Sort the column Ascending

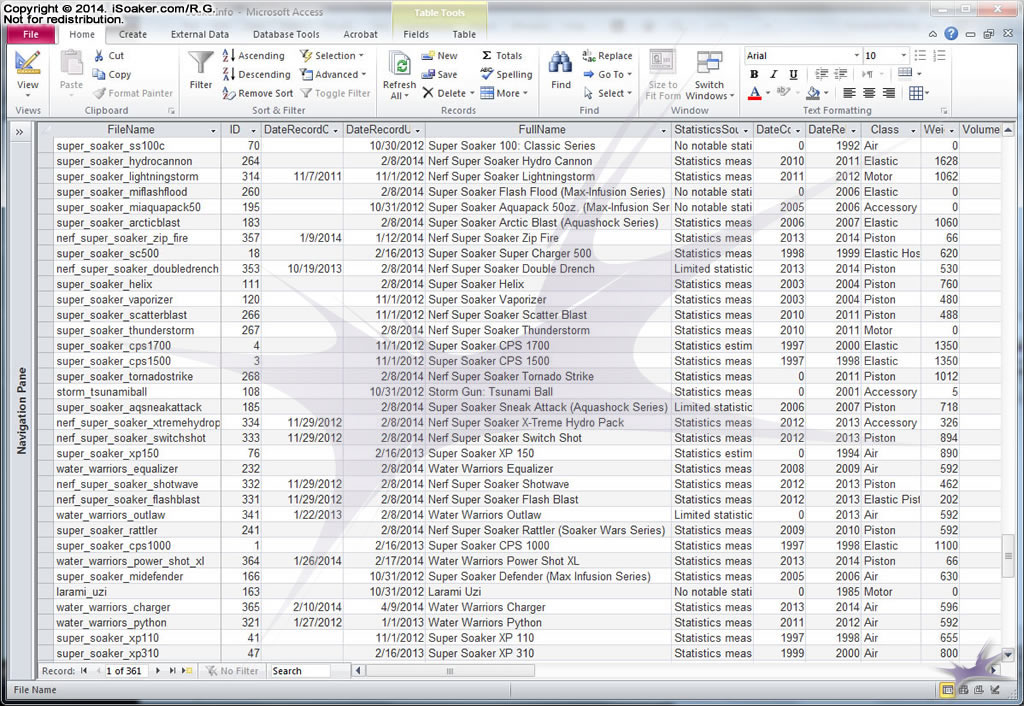click(x=253, y=56)
